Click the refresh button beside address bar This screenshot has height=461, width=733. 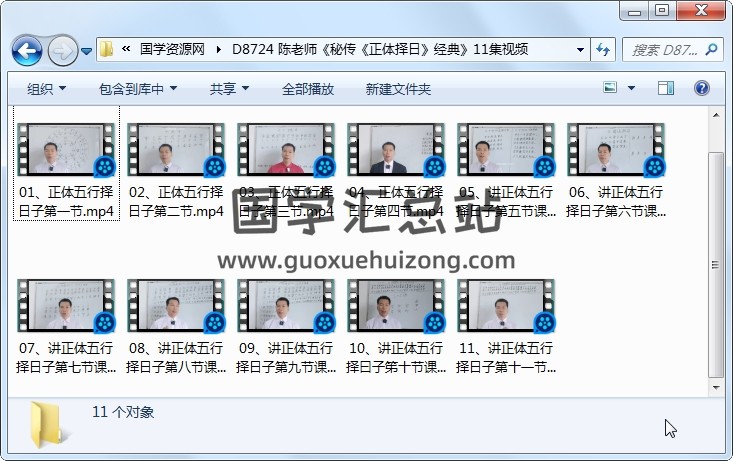(x=603, y=50)
